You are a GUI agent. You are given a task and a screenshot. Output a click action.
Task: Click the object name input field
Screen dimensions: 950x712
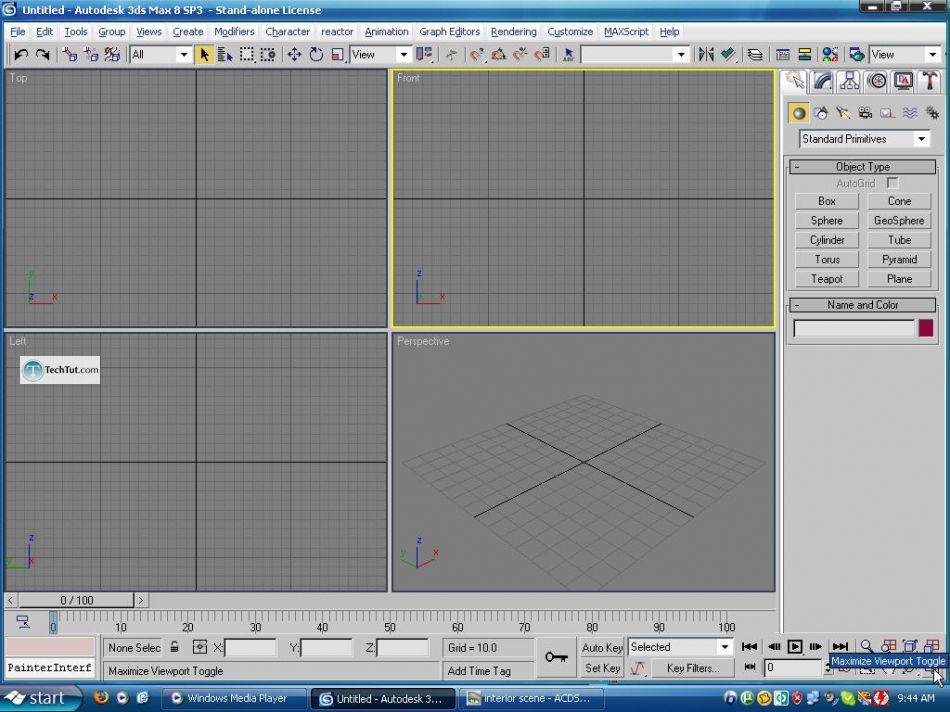854,328
